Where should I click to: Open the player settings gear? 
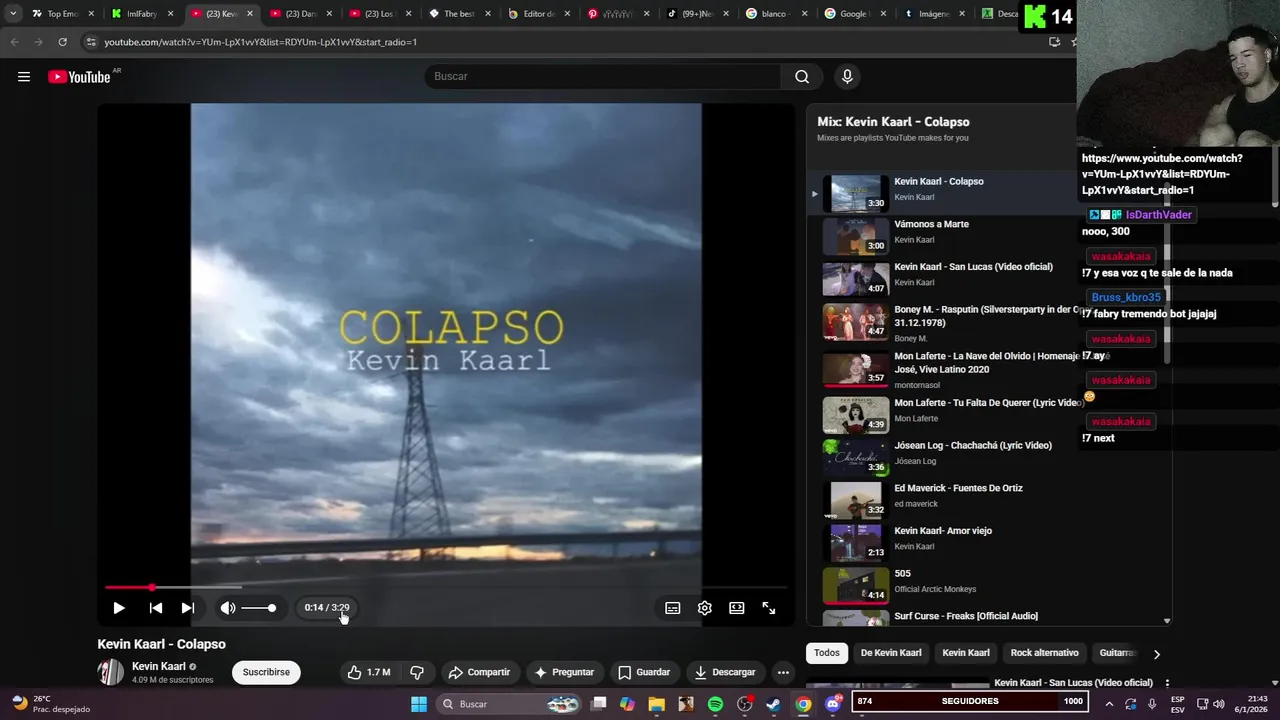pos(705,608)
